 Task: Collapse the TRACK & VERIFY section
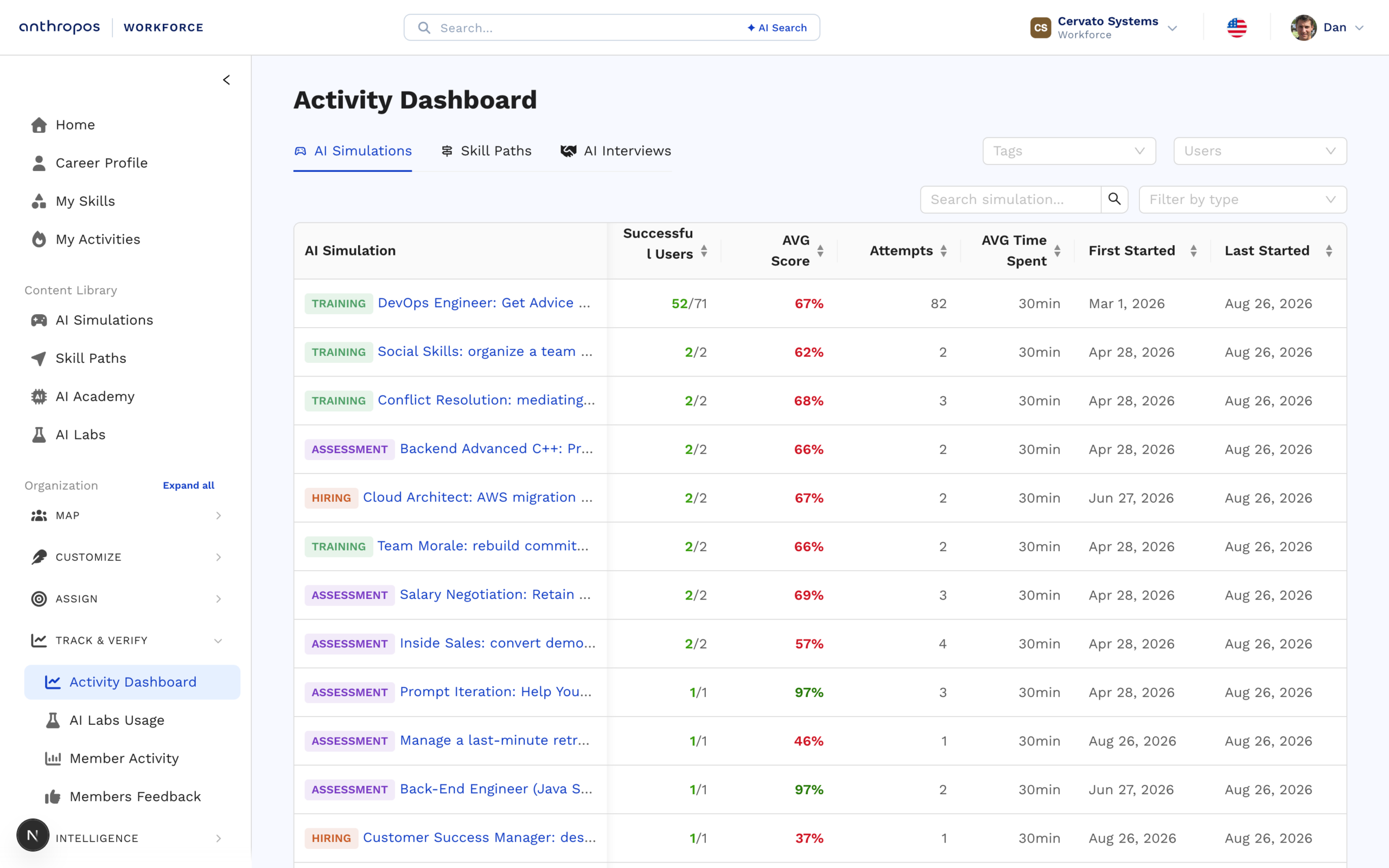[126, 640]
